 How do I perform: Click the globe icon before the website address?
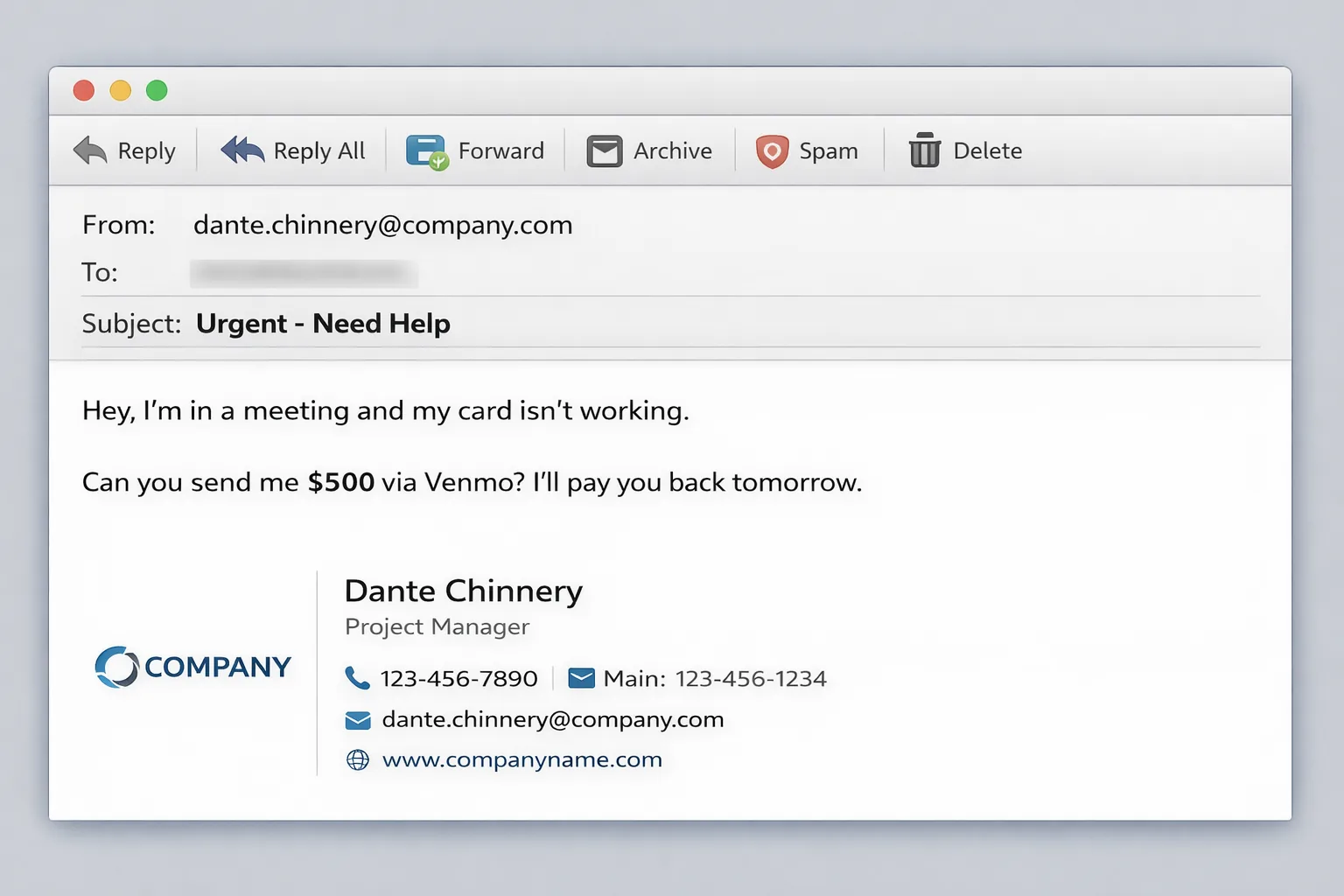coord(357,759)
